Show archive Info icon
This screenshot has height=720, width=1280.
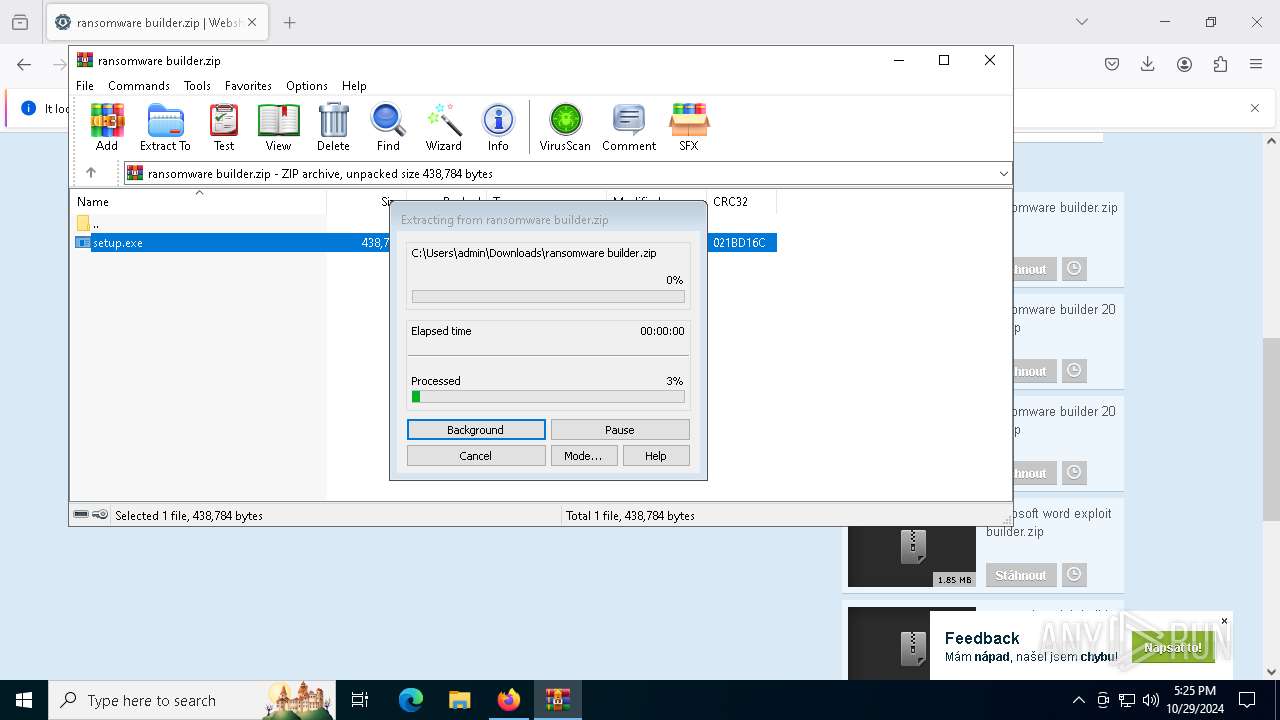click(498, 127)
